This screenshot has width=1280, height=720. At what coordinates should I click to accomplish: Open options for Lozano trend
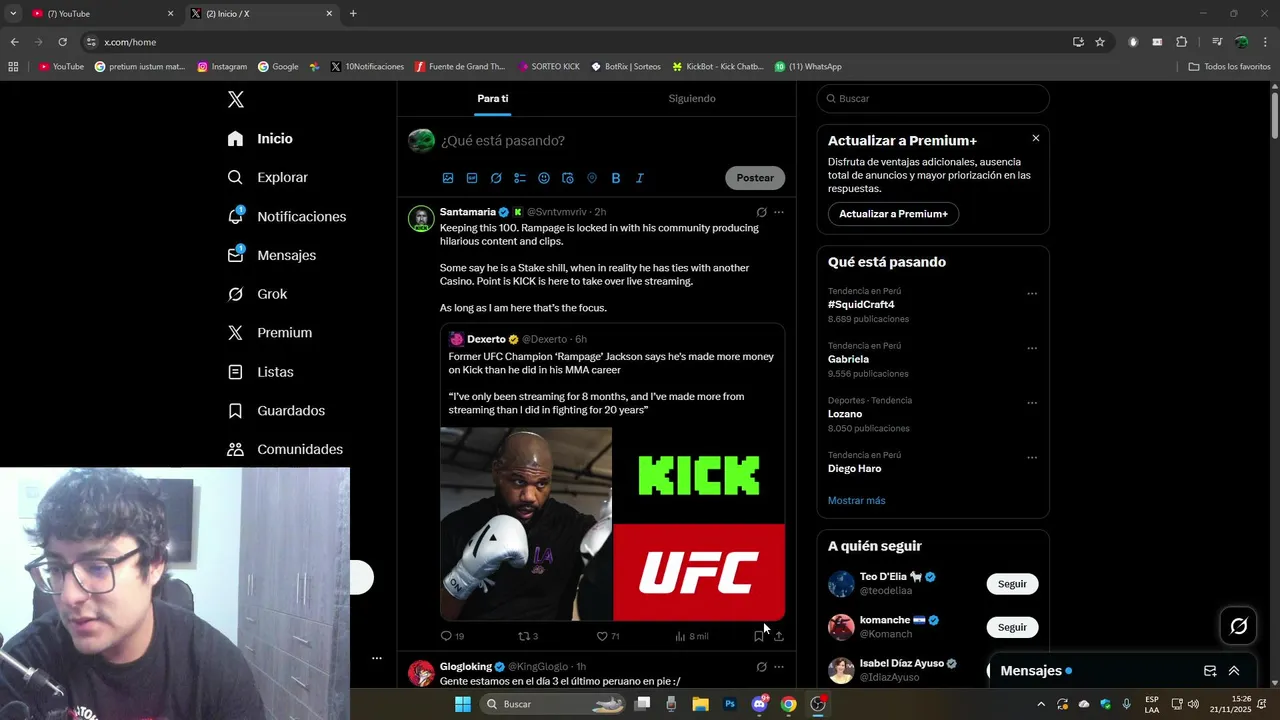[1032, 403]
